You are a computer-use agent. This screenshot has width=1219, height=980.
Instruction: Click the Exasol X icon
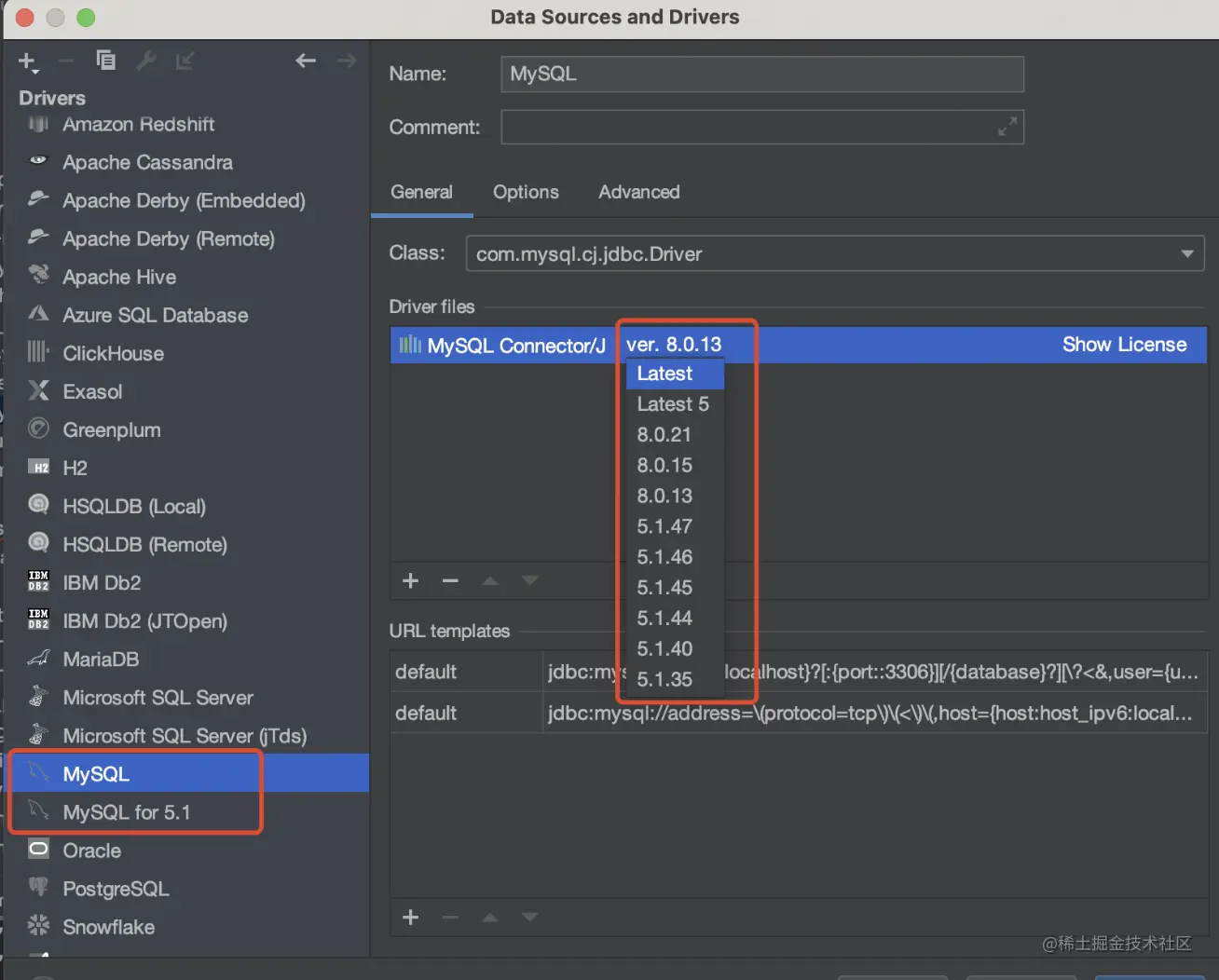(38, 390)
